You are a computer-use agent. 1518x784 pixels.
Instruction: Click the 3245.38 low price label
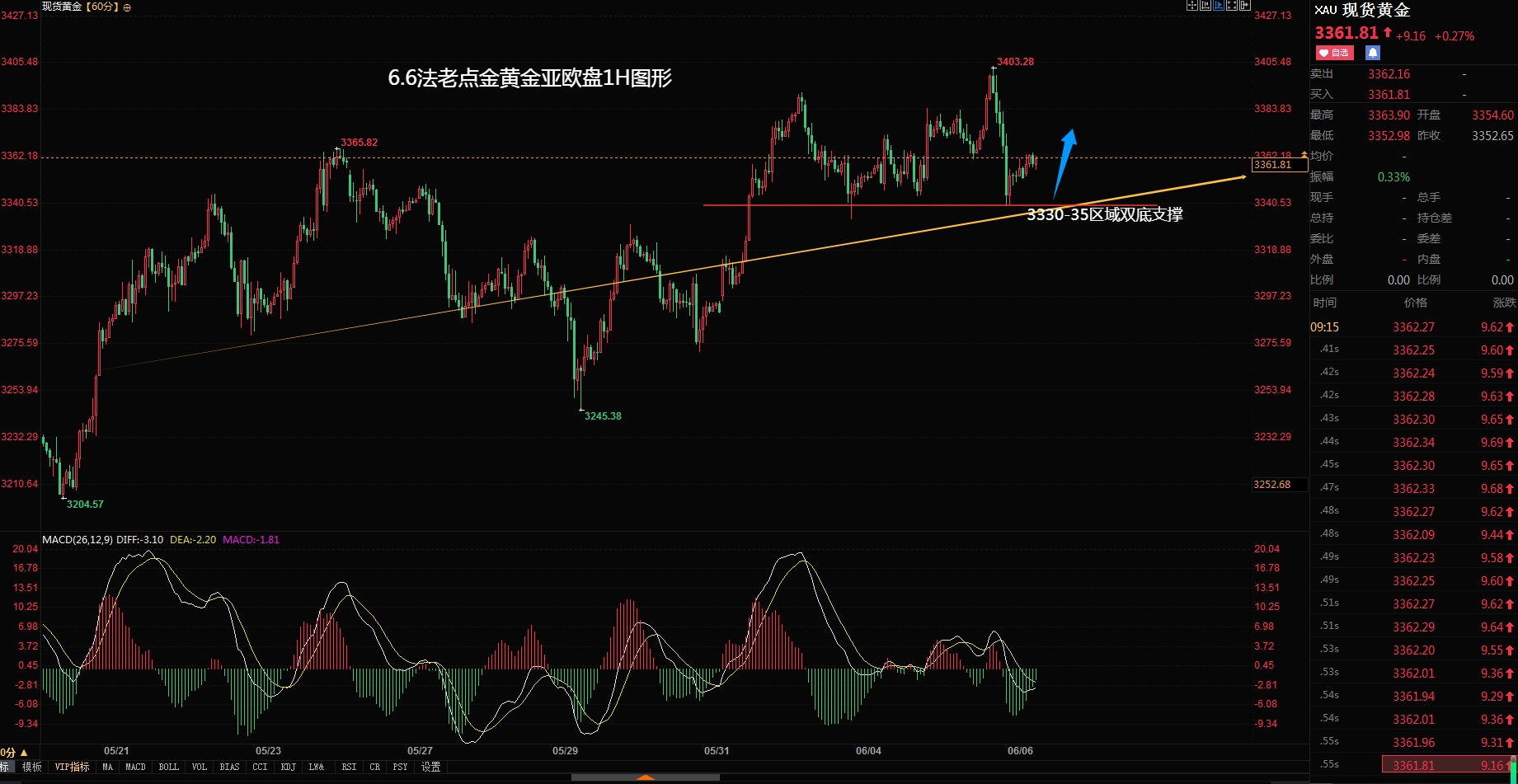[x=603, y=416]
